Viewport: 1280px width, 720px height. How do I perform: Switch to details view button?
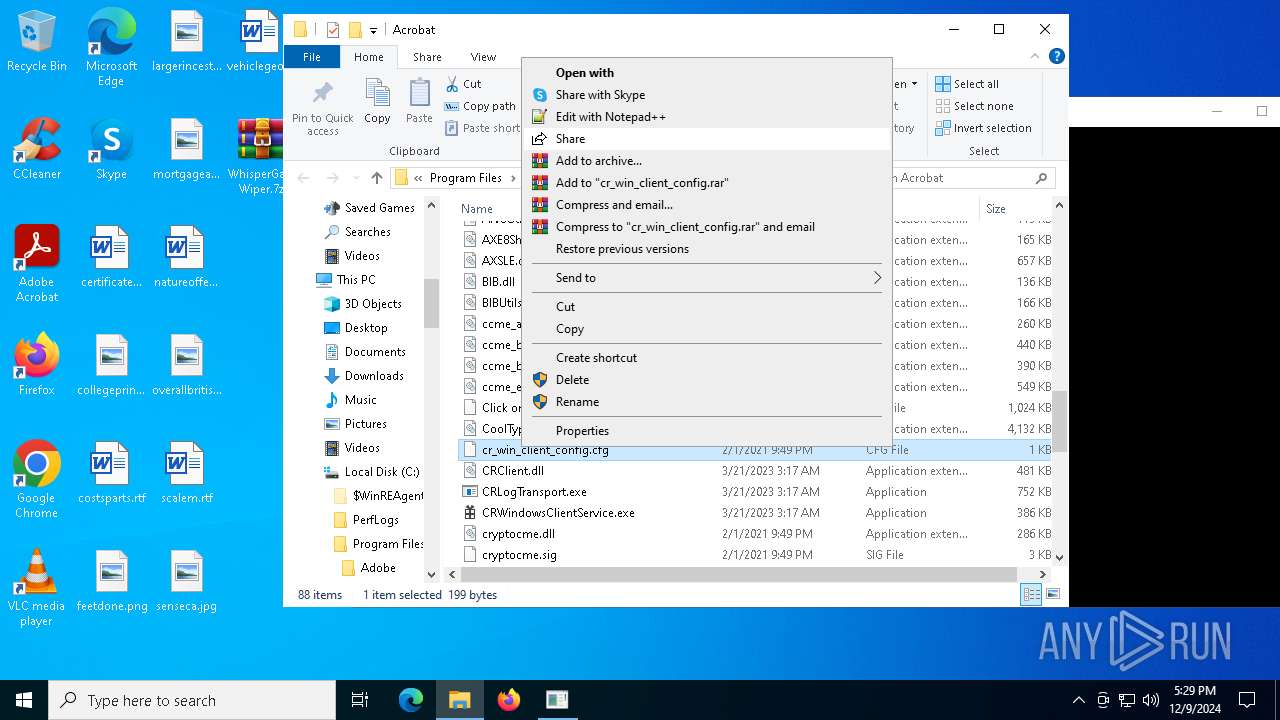[1030, 595]
